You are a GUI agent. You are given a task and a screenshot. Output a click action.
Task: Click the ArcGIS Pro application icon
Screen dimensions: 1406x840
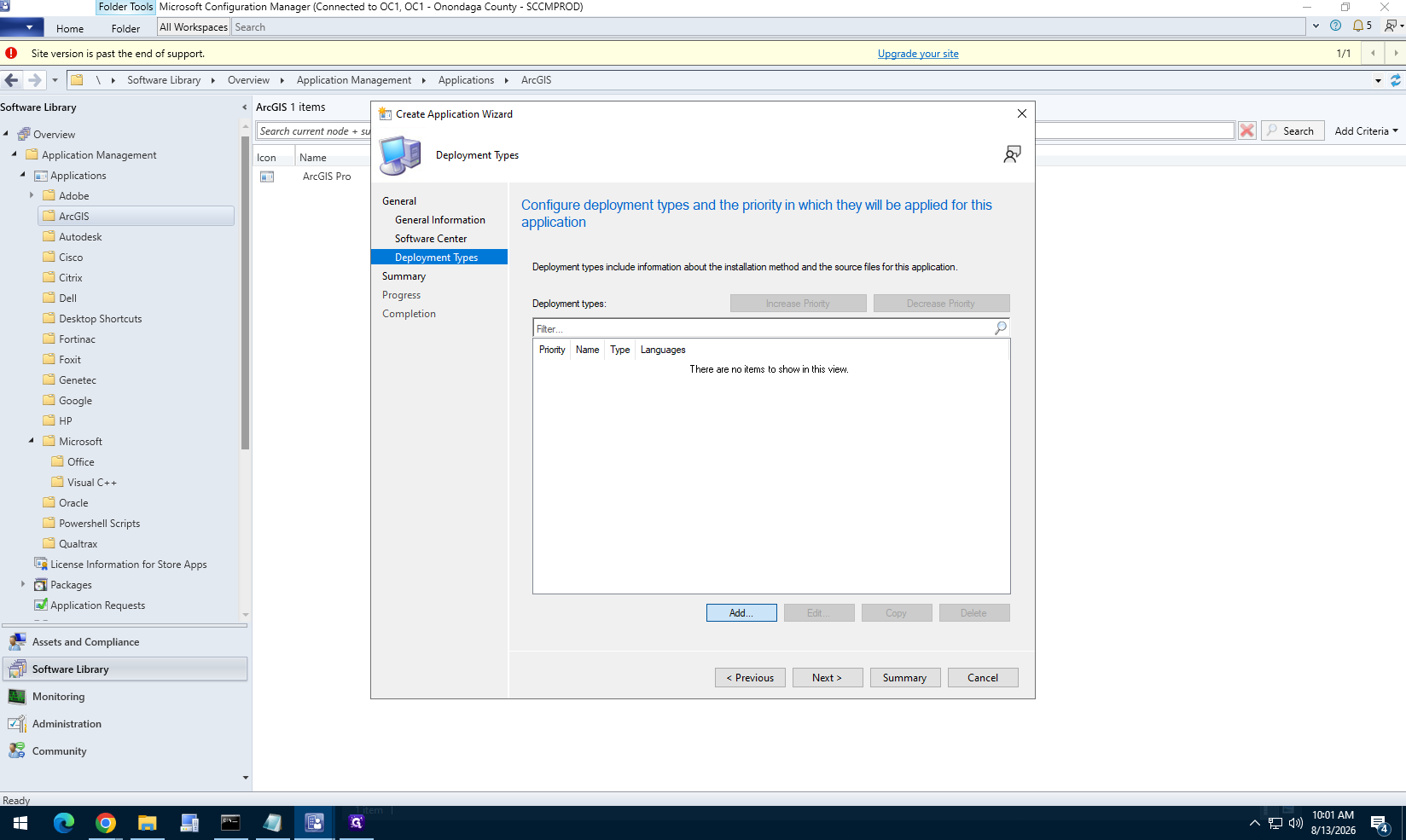point(267,177)
